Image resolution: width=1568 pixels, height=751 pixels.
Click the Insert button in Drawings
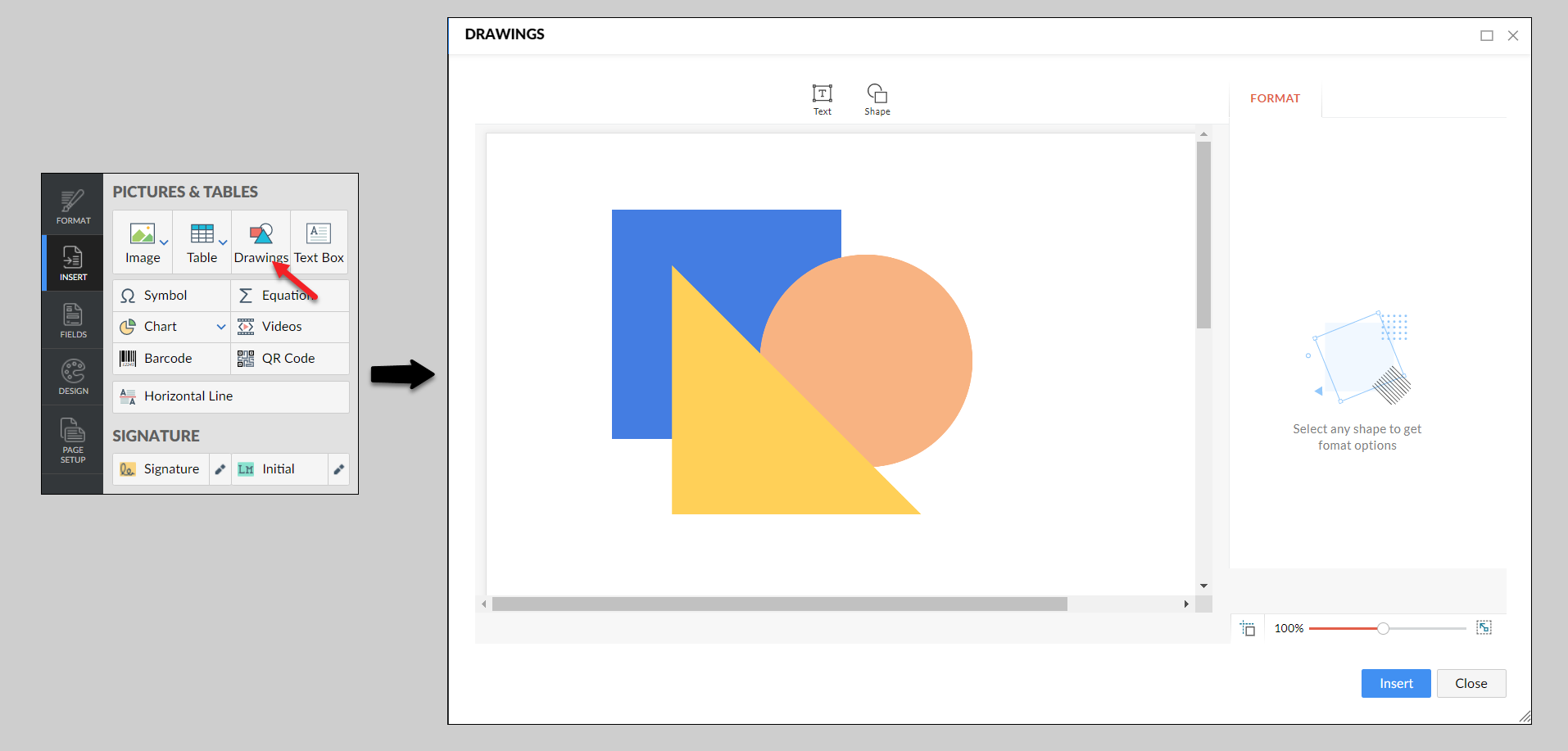click(x=1396, y=684)
